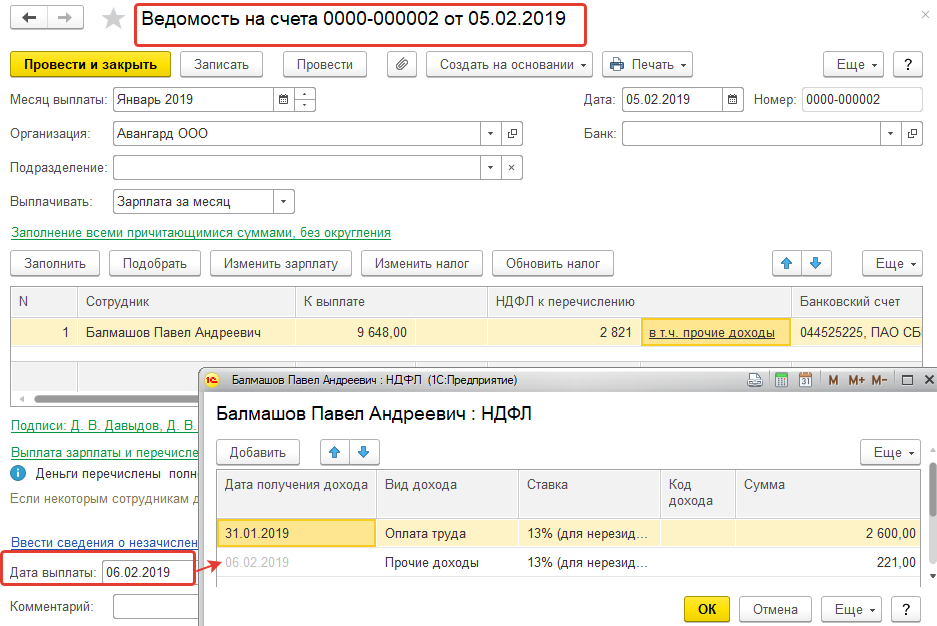Open calendar for Месяц выплаты field
The width and height of the screenshot is (937, 626).
pyautogui.click(x=283, y=100)
